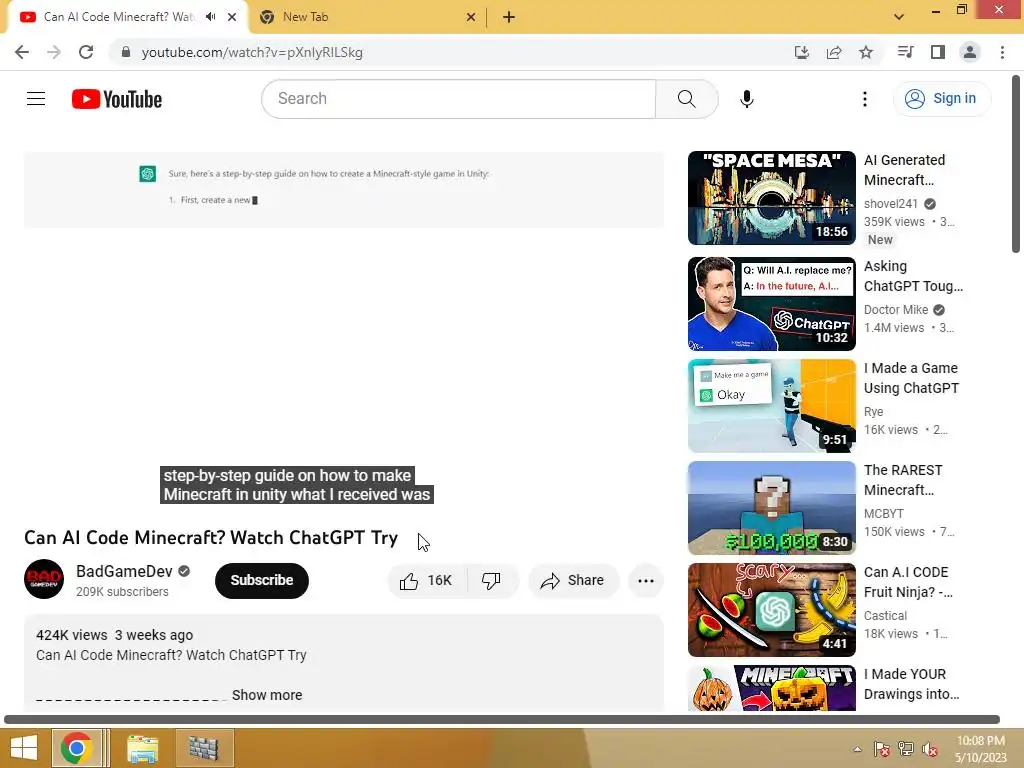Open YouTube settings three-dot menu

(865, 99)
